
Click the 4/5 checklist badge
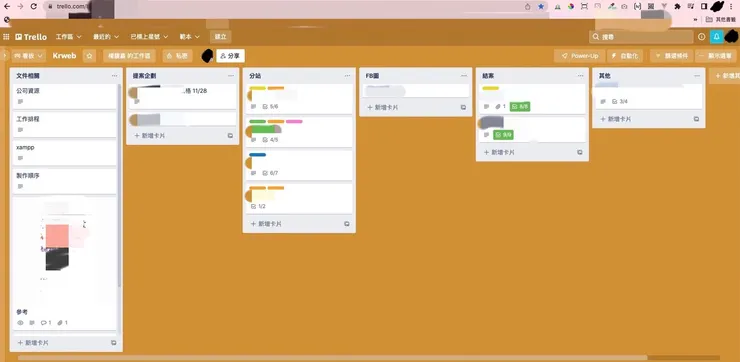[x=270, y=140]
